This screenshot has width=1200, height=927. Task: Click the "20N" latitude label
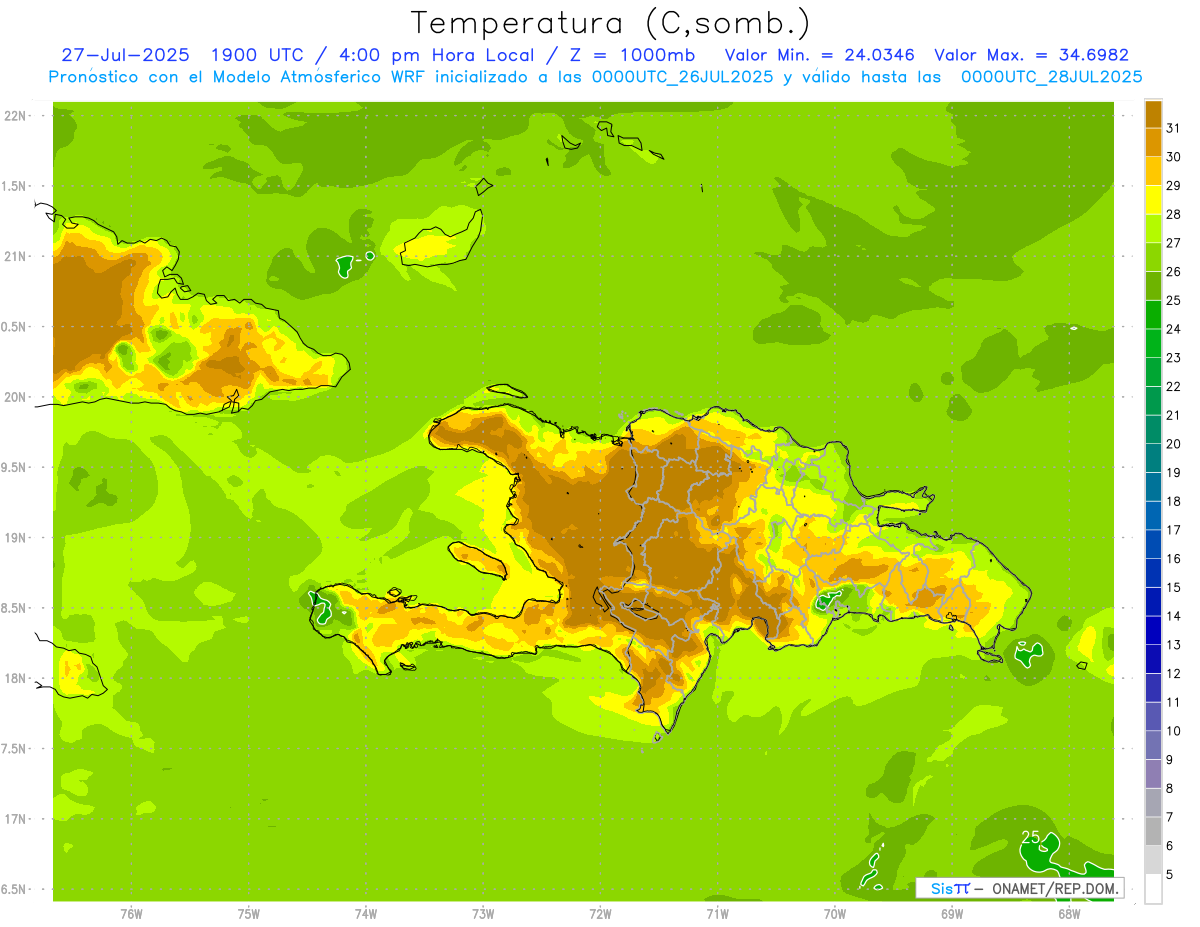pos(15,397)
